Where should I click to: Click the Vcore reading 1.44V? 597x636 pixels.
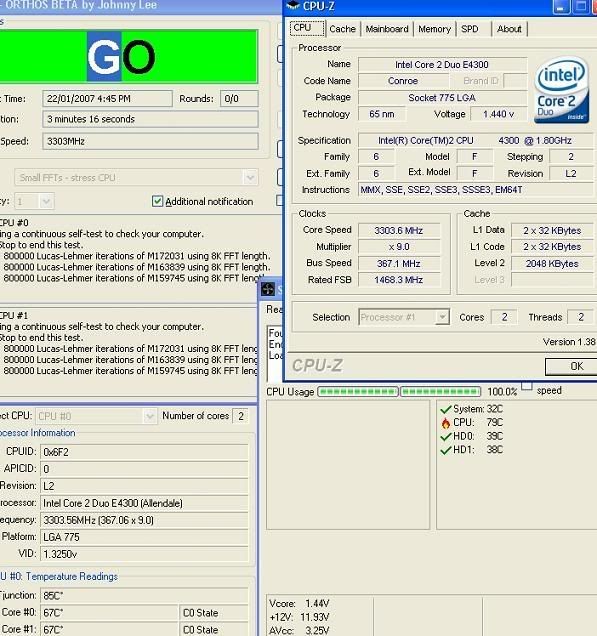tap(318, 604)
